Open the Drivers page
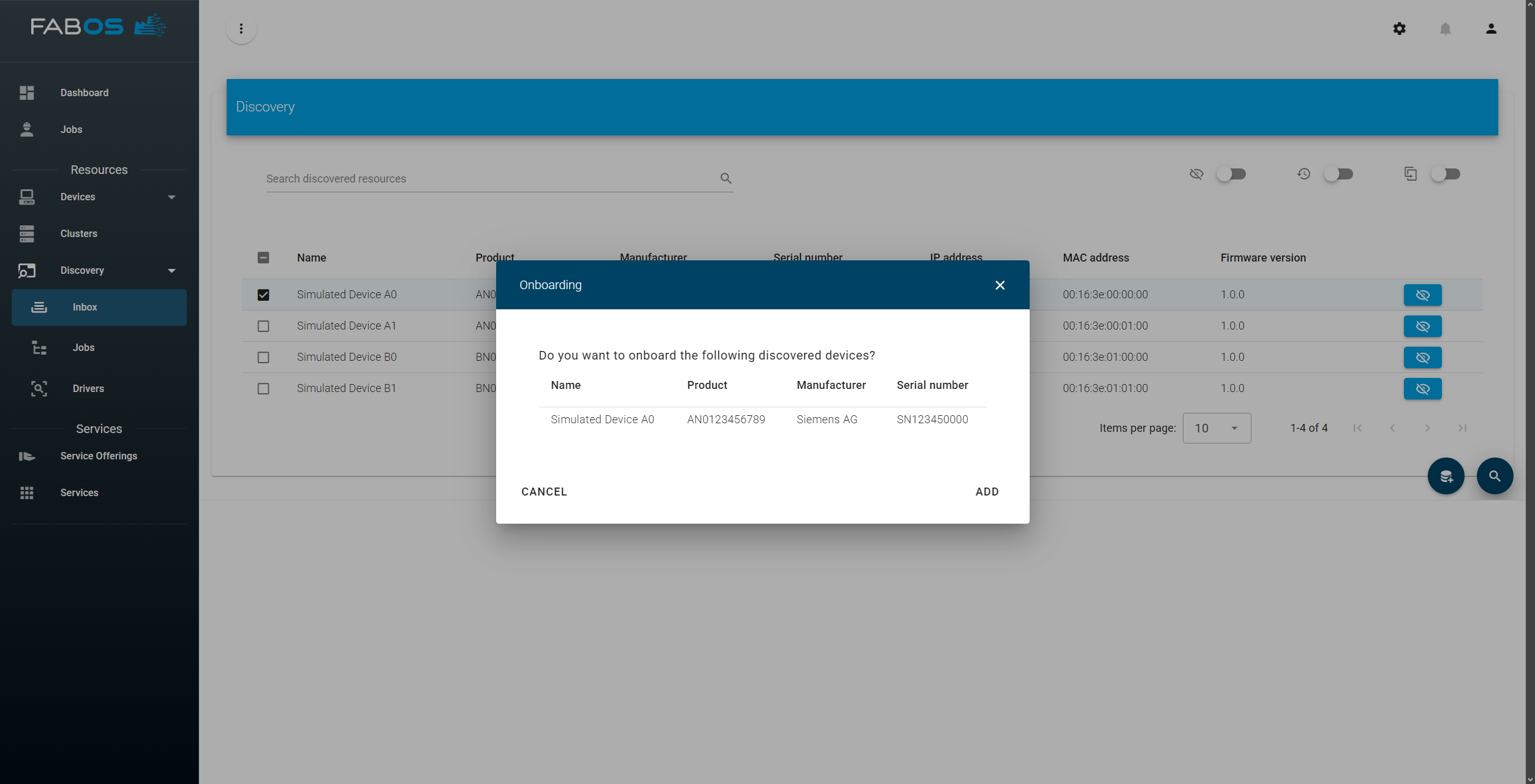Screen dimensions: 1535x784 point(88,388)
